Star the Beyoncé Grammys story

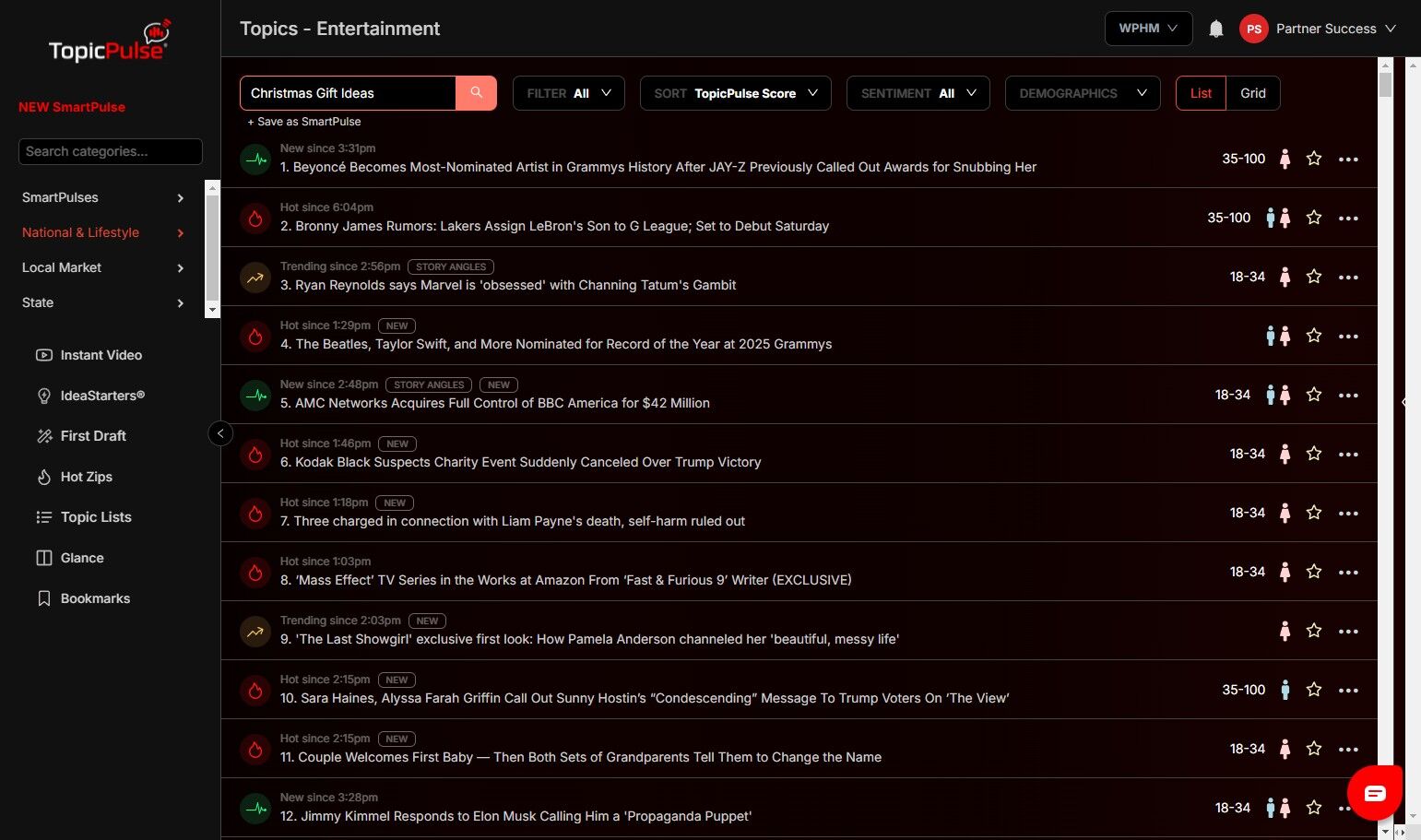[x=1314, y=159]
